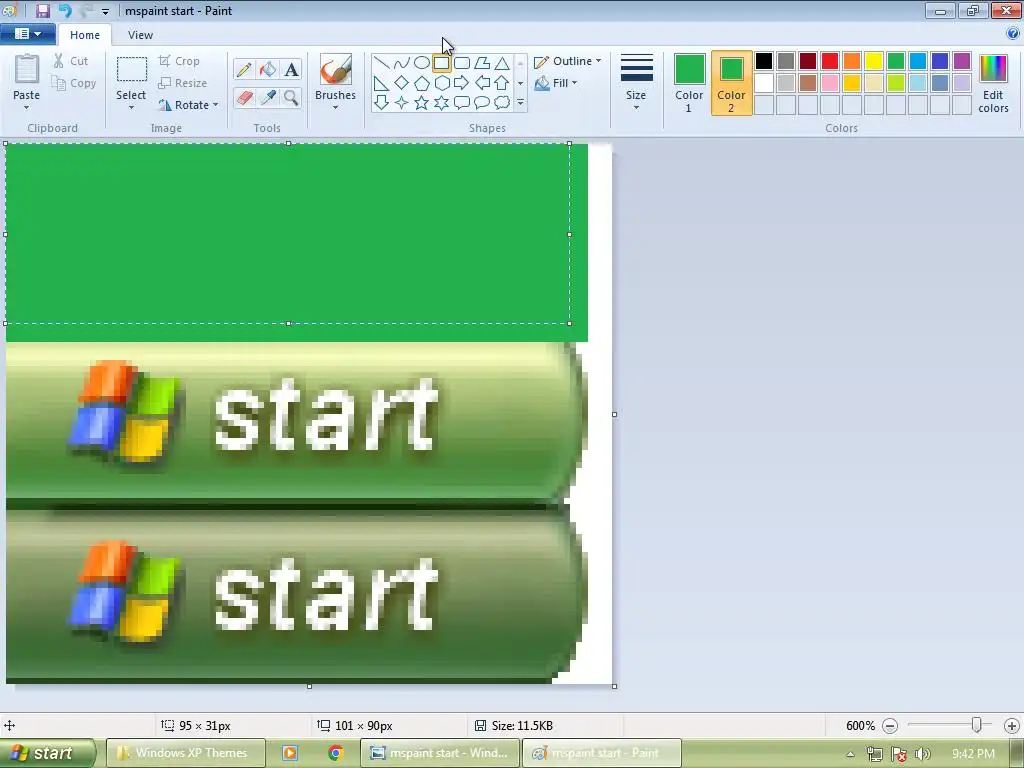Click the Crop button
1024x768 pixels.
click(179, 61)
